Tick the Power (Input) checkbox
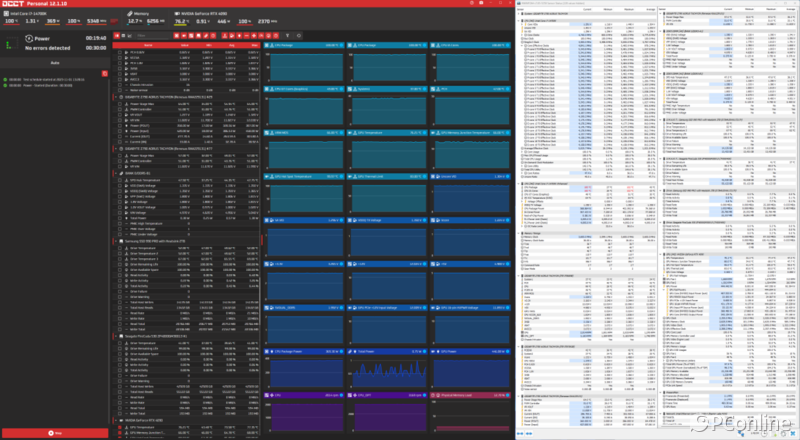Viewport: 800px width, 440px height. point(120,131)
